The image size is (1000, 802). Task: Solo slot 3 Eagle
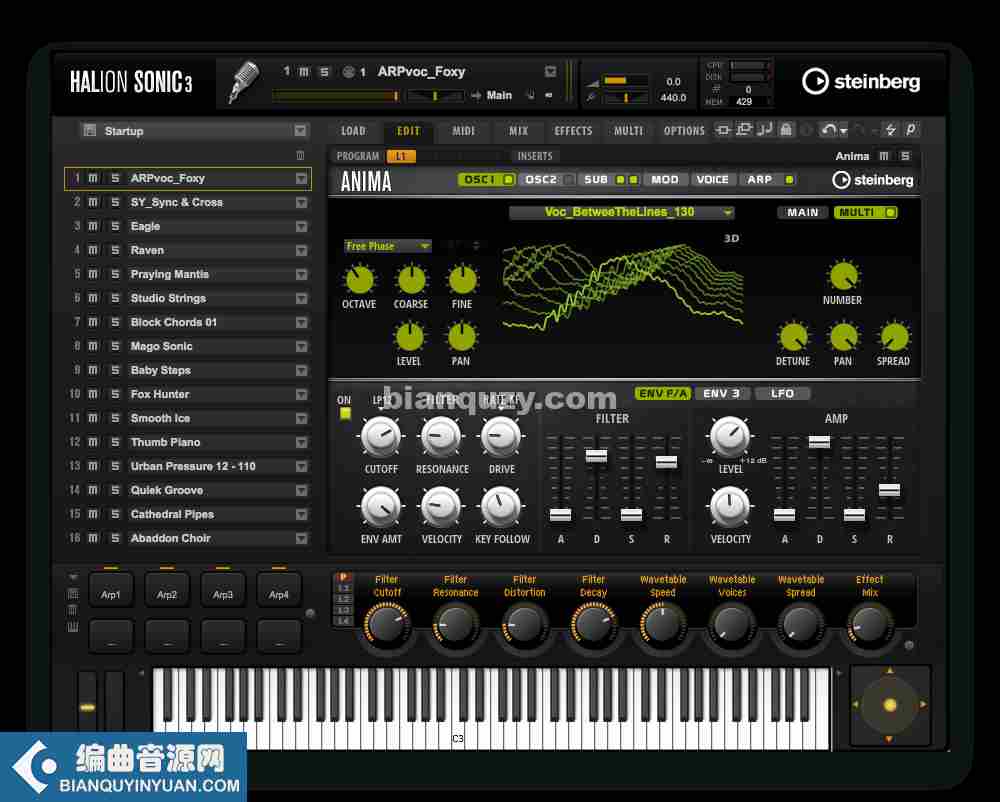pyautogui.click(x=115, y=226)
